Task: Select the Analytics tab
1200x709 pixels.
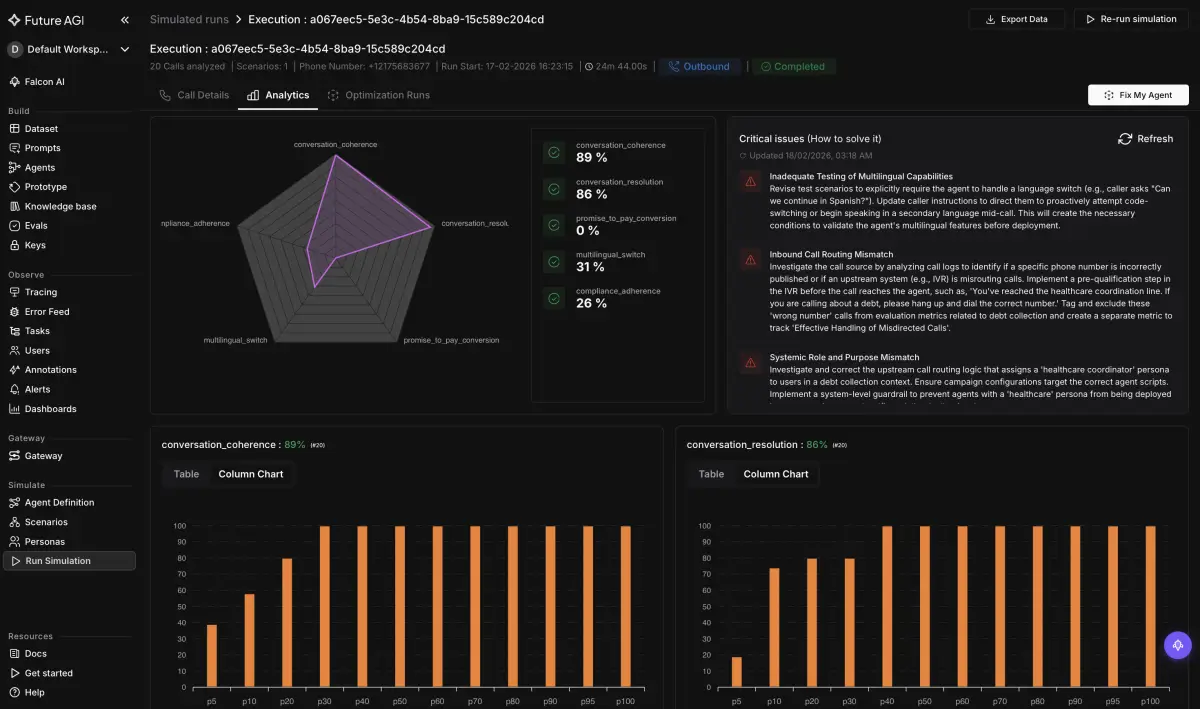Action: tap(278, 96)
